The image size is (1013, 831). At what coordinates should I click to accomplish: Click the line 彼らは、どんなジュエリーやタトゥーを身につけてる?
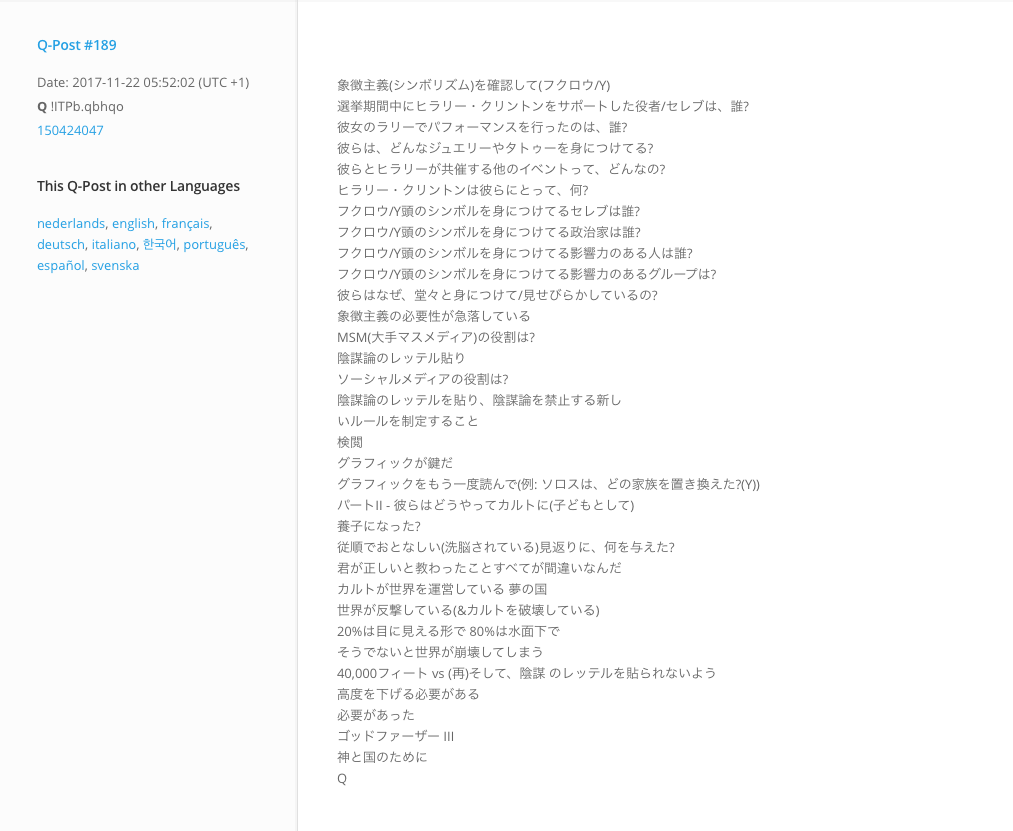tap(495, 148)
